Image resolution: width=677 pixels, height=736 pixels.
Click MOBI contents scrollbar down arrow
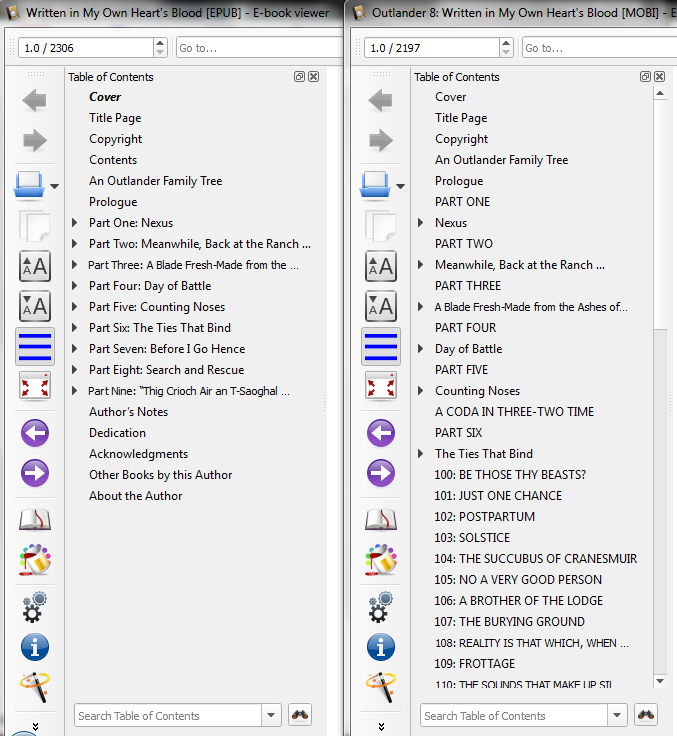(660, 681)
